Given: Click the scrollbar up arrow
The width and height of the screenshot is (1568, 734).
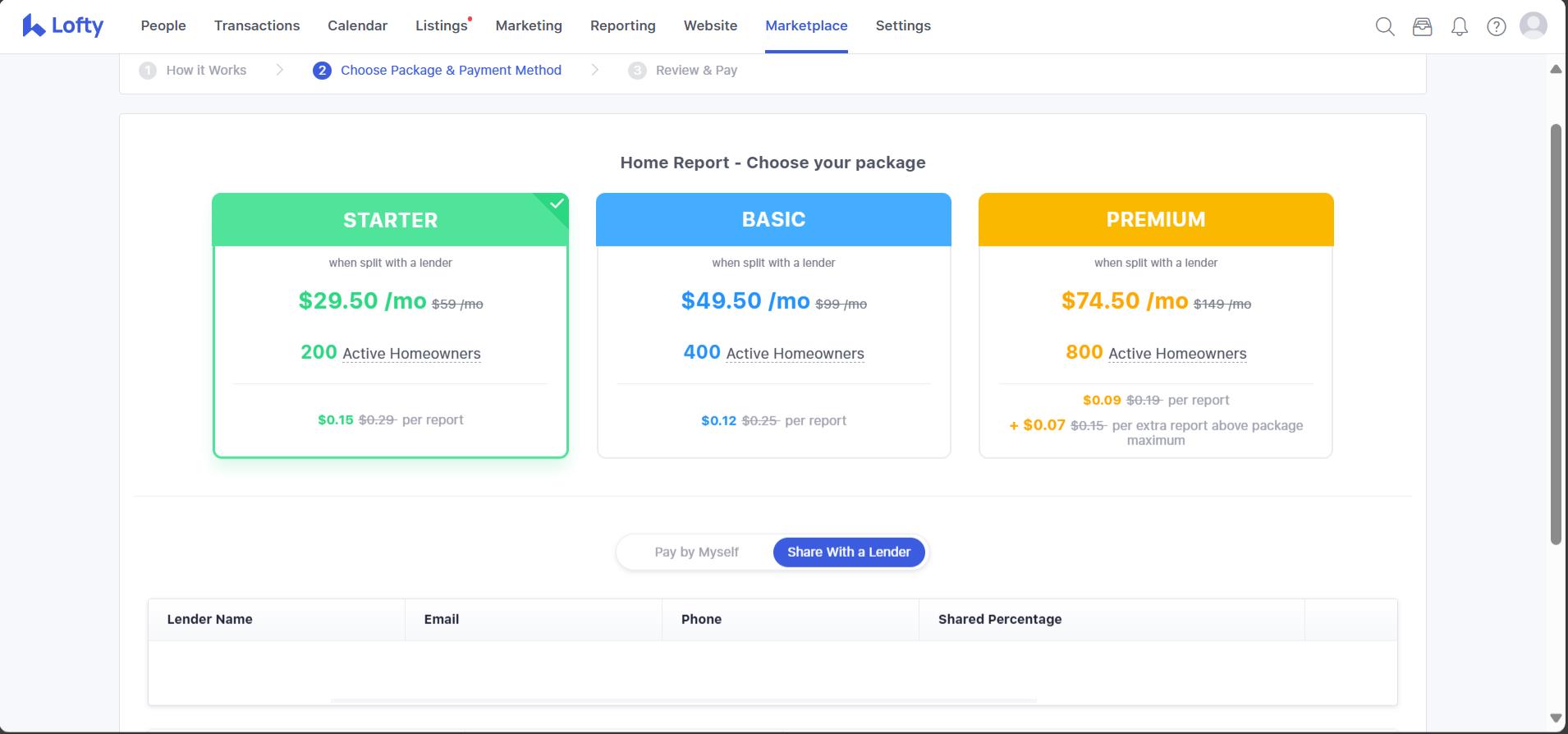Looking at the screenshot, I should (x=1556, y=69).
